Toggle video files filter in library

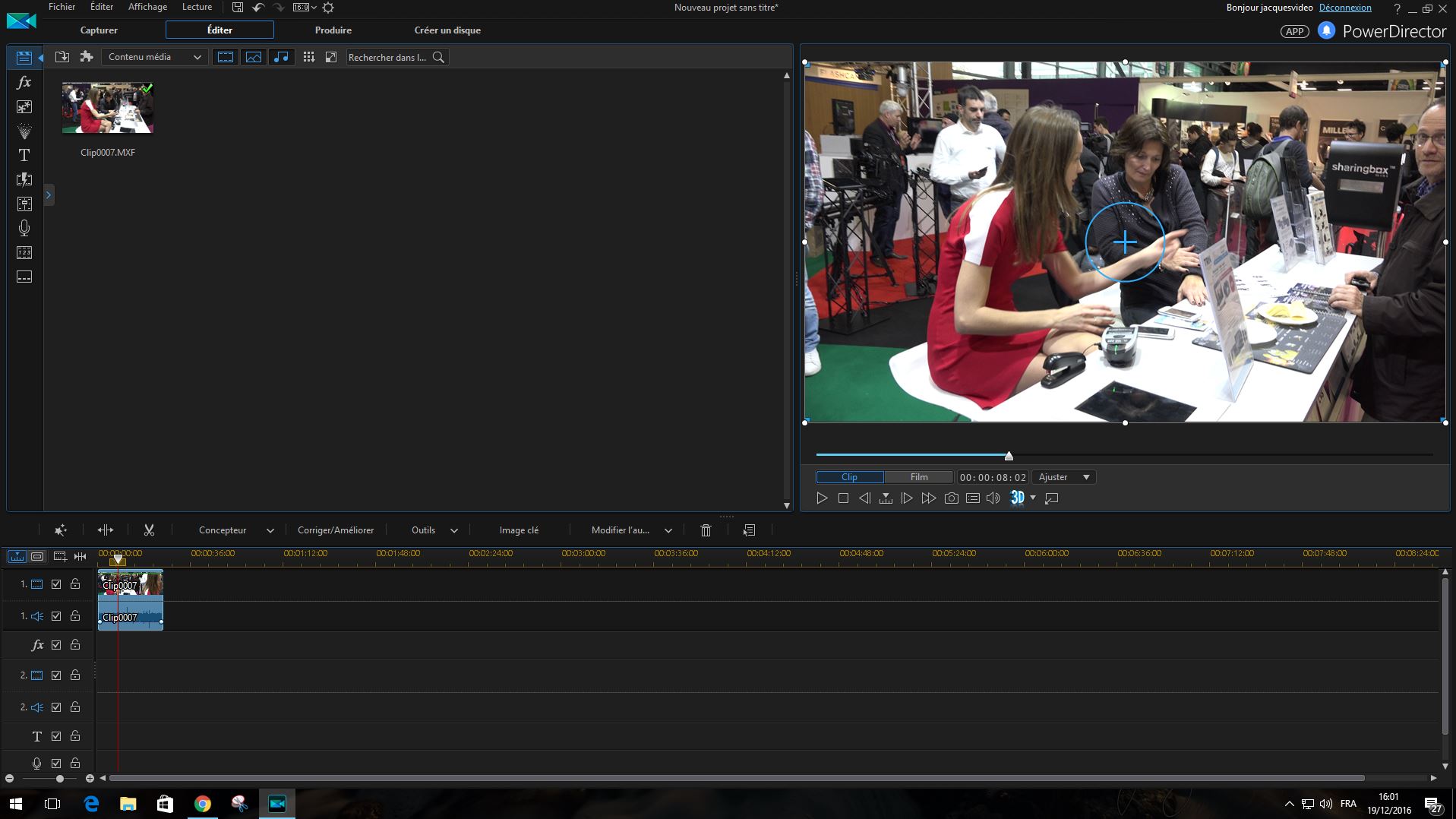point(226,57)
